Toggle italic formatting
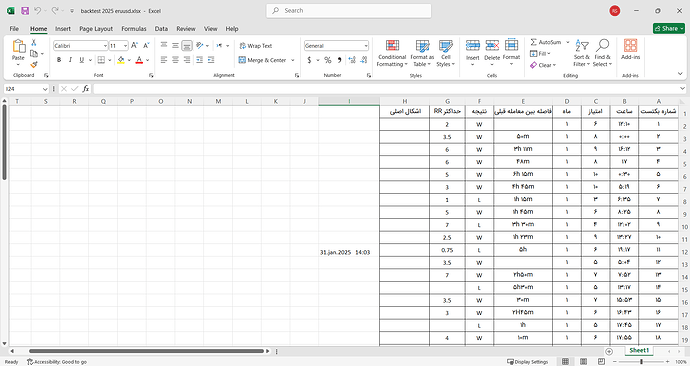 click(x=70, y=60)
